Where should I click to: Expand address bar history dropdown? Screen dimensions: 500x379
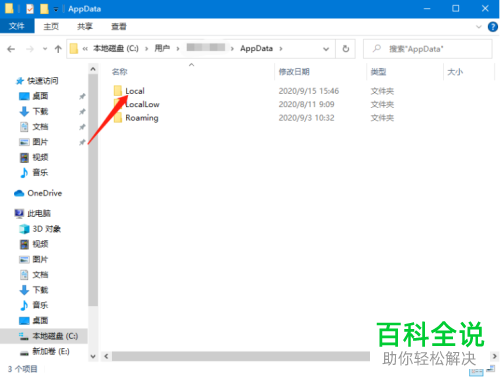click(326, 49)
